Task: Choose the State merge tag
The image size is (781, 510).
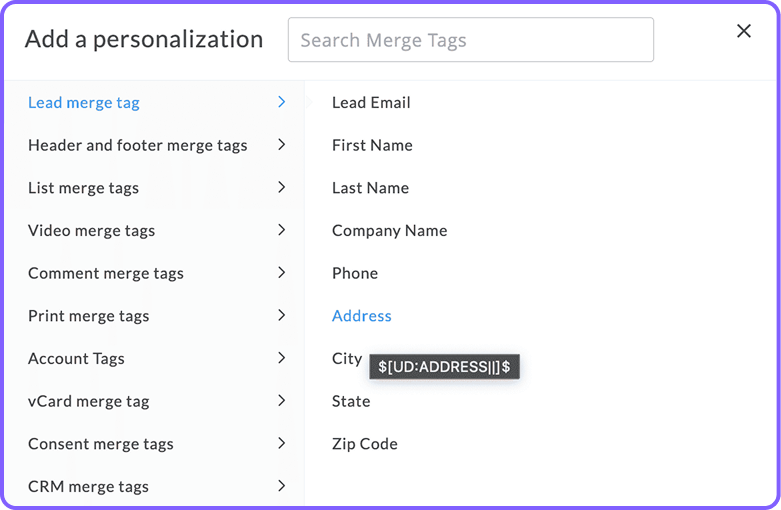Action: (351, 401)
